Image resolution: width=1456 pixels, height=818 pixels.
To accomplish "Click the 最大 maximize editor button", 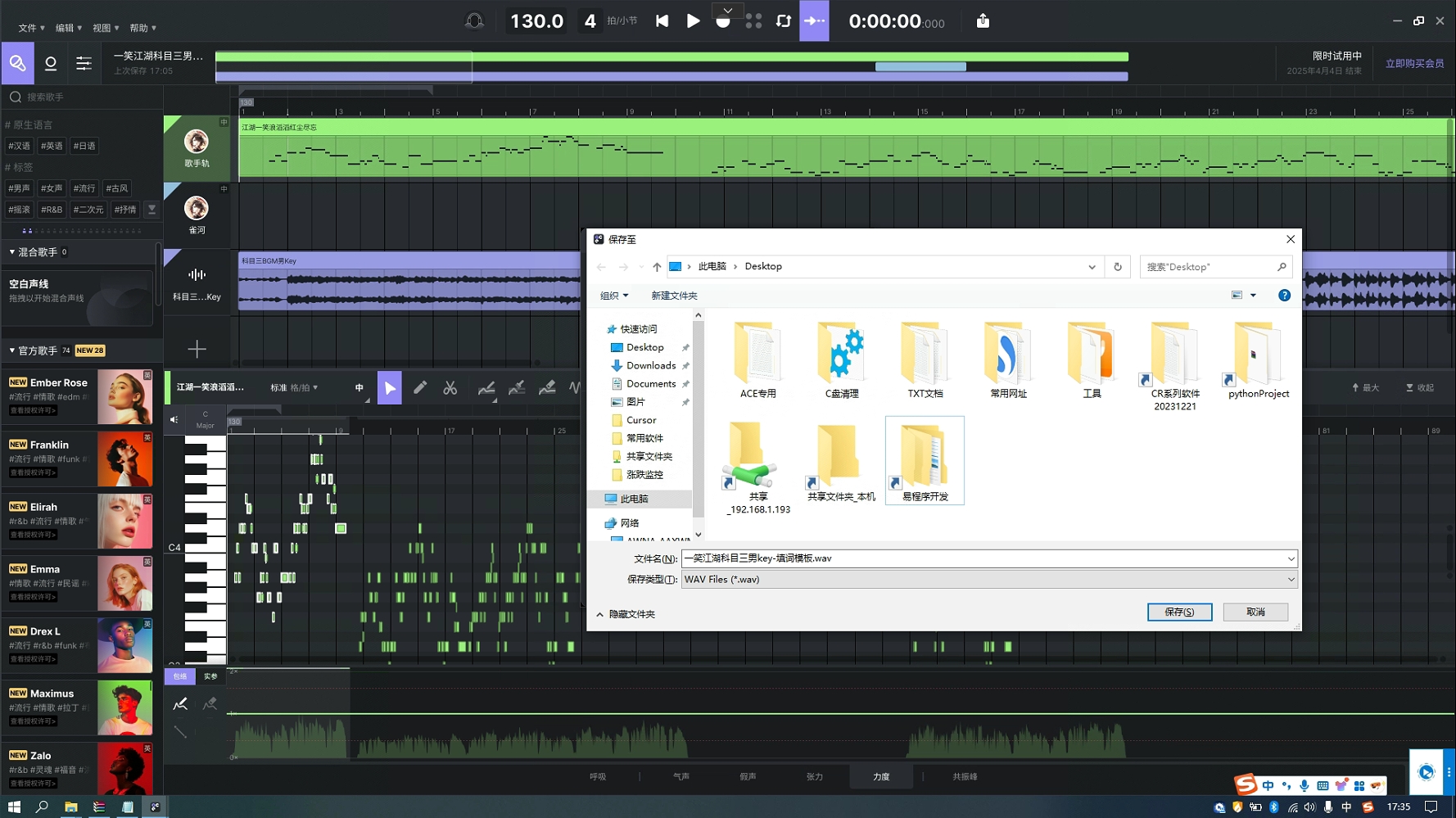I will click(1366, 388).
